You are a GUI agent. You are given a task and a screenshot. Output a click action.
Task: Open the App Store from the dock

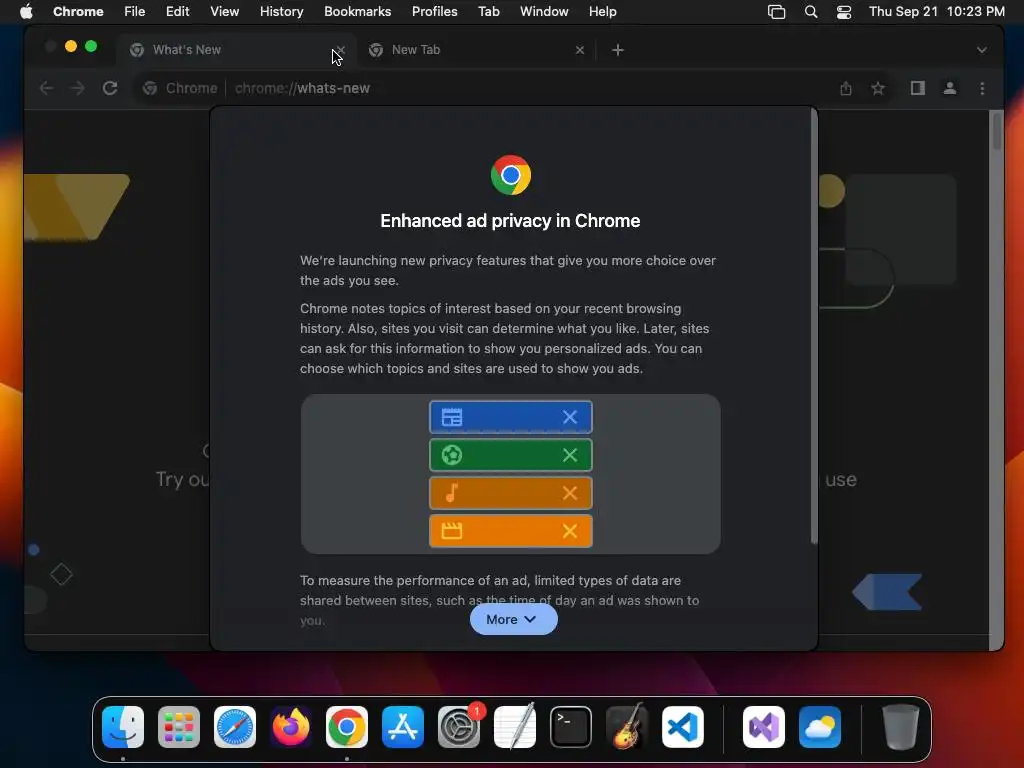coord(403,727)
